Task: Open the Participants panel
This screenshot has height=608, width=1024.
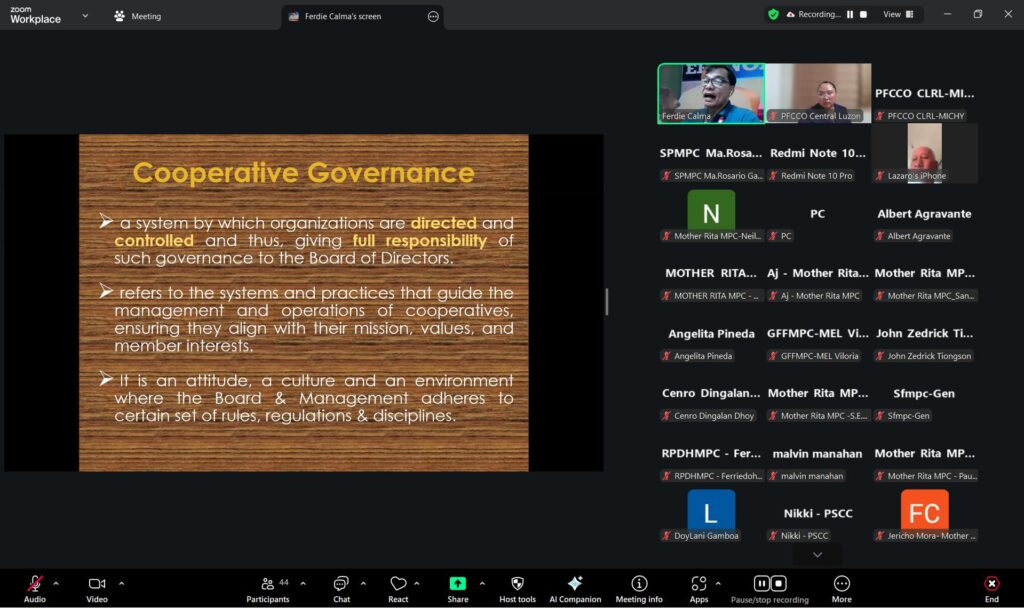Action: pos(267,584)
